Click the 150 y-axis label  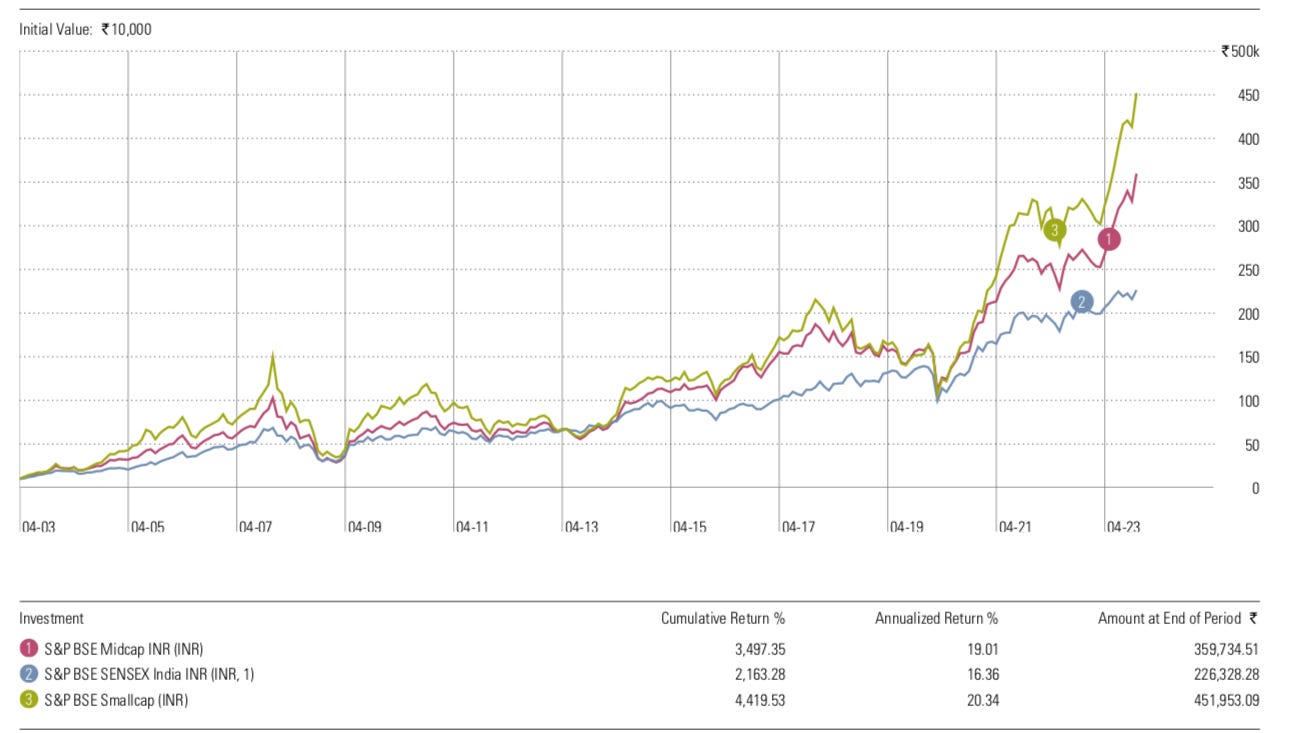tap(1249, 357)
